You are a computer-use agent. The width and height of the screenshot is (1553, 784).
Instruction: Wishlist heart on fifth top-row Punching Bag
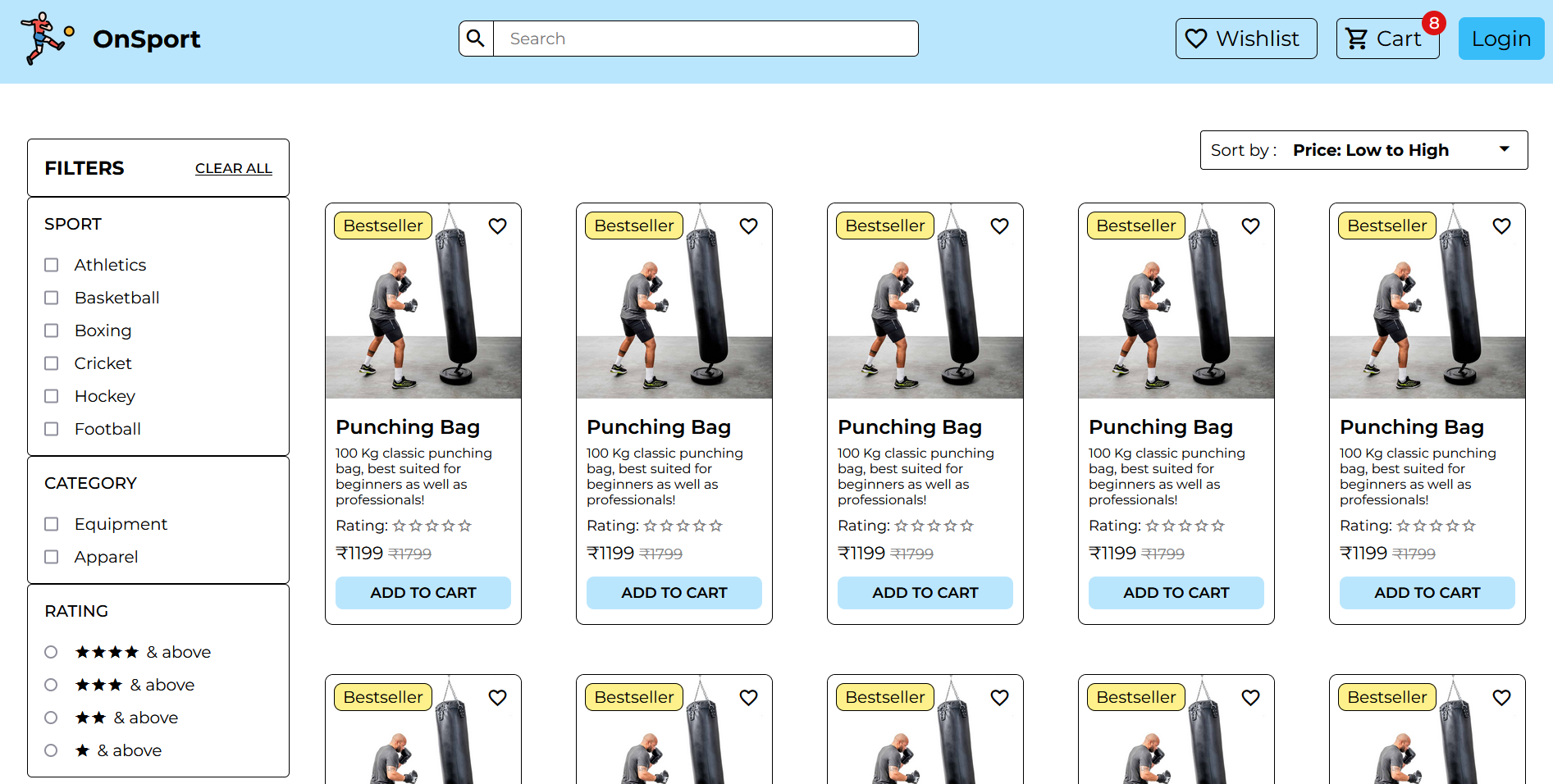click(1501, 226)
